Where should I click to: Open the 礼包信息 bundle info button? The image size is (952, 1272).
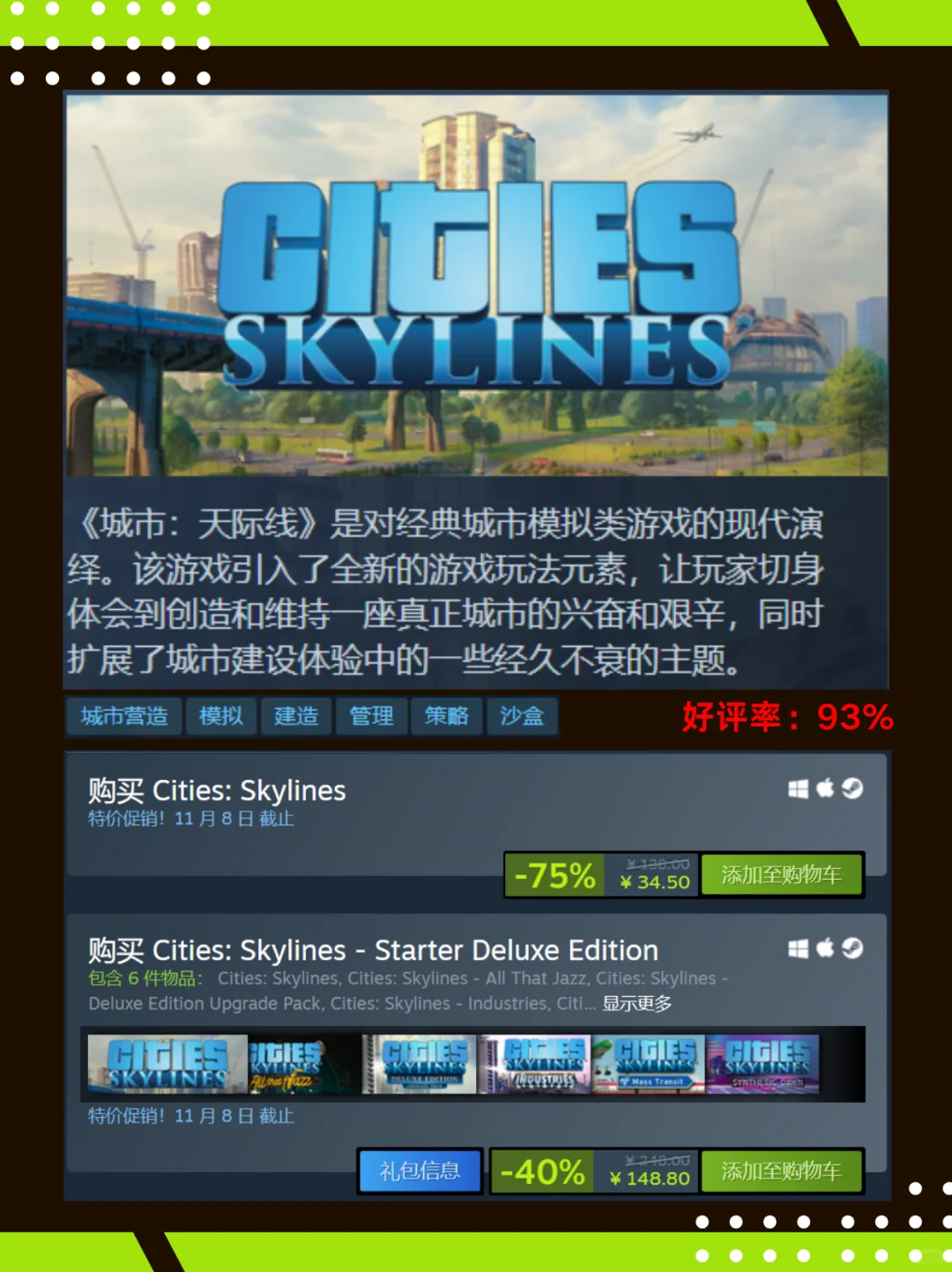pyautogui.click(x=420, y=1171)
